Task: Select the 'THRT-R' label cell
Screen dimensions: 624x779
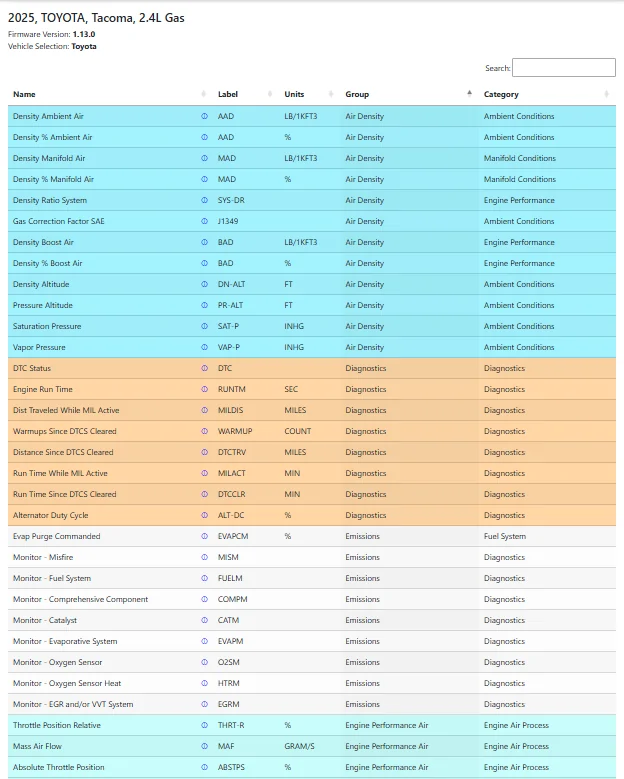Action: point(245,725)
